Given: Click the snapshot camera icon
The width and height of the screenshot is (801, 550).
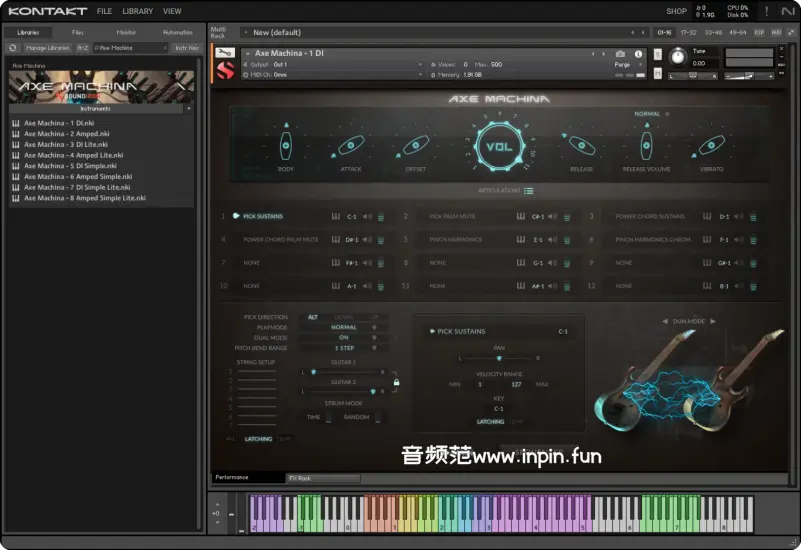Looking at the screenshot, I should click(620, 54).
